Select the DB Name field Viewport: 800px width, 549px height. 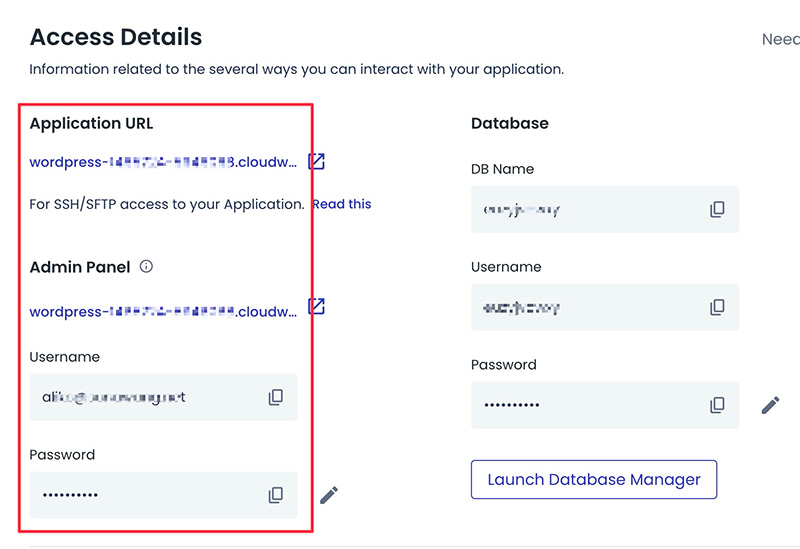tap(585, 210)
